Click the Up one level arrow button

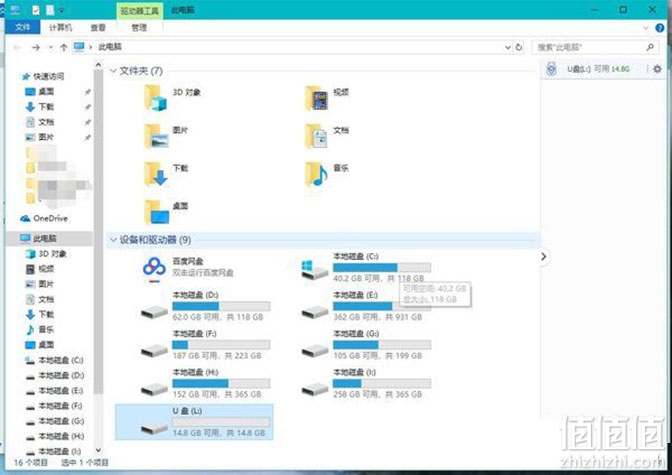[x=64, y=47]
